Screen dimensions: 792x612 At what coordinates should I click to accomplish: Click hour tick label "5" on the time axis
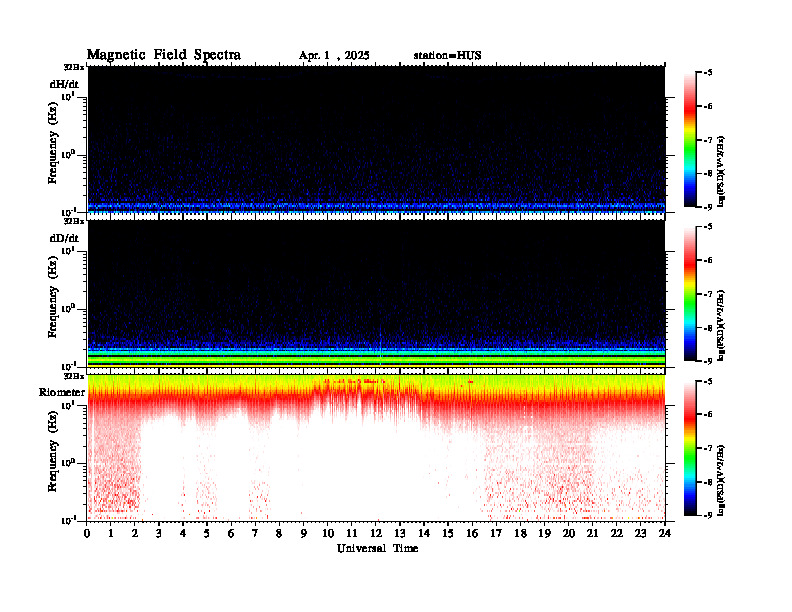(207, 534)
